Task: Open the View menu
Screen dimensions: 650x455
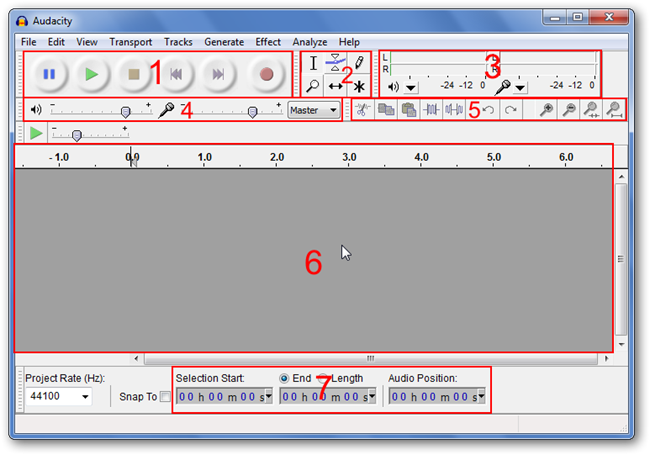Action: (87, 42)
